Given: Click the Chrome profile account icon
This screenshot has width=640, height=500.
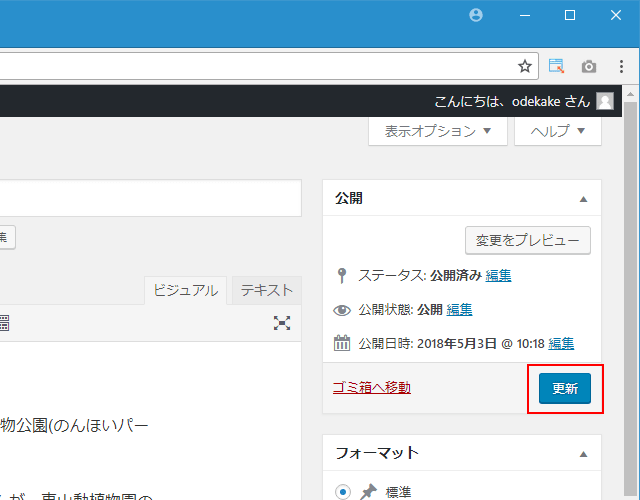Looking at the screenshot, I should pos(475,15).
